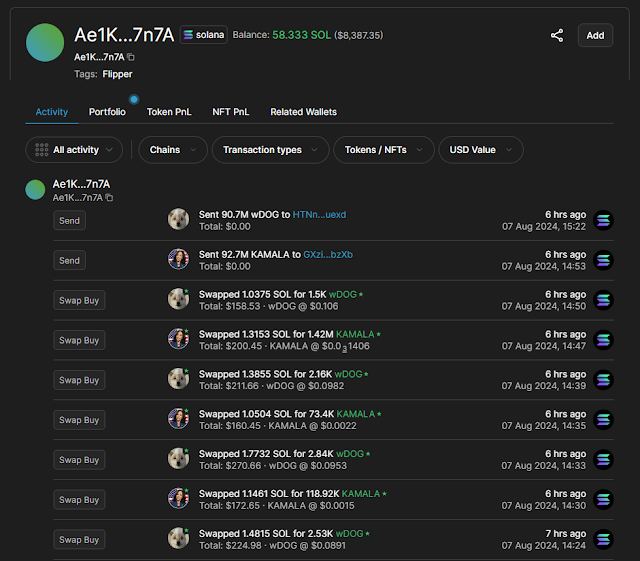Open the Tokens / NFTs filter
Viewport: 640px width, 561px height.
point(384,150)
